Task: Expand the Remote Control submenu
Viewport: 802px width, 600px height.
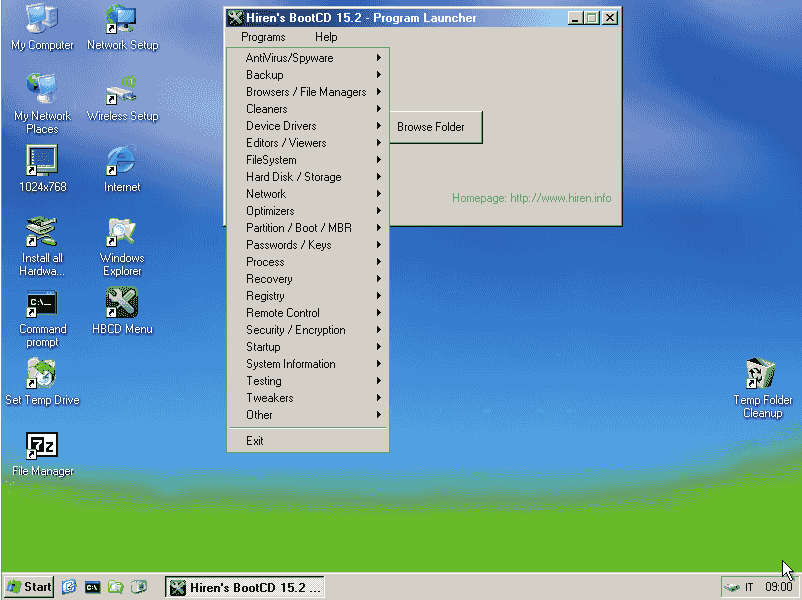Action: (308, 313)
